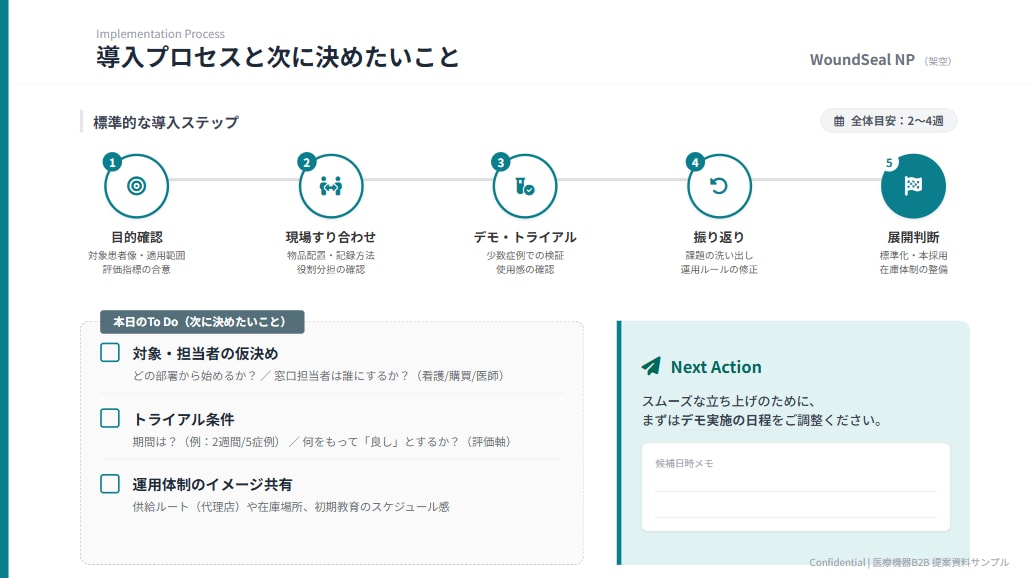
Task: Click step number badge 3
Action: coord(501,162)
